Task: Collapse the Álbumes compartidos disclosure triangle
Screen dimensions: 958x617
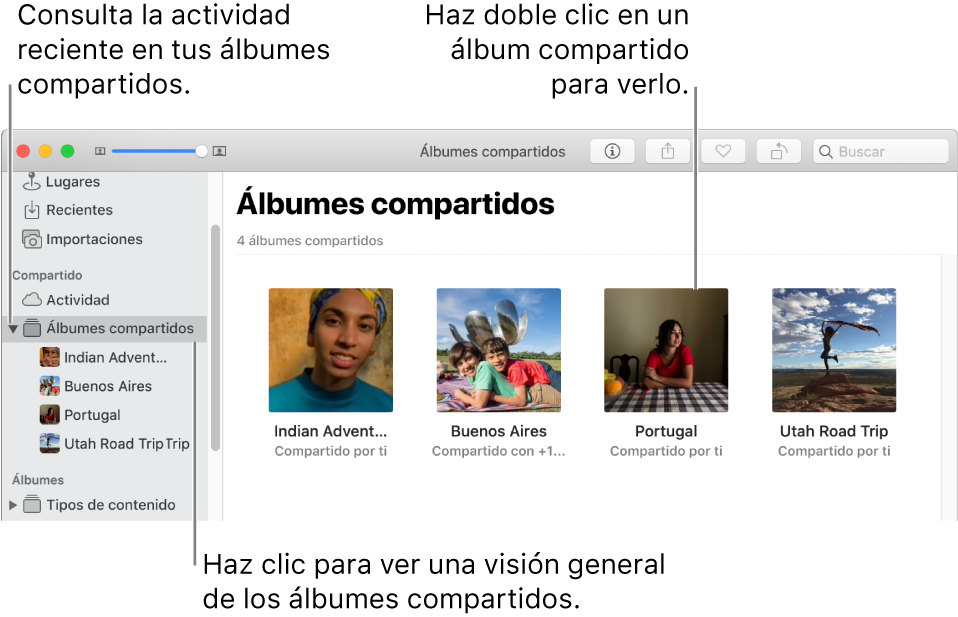Action: [12, 328]
